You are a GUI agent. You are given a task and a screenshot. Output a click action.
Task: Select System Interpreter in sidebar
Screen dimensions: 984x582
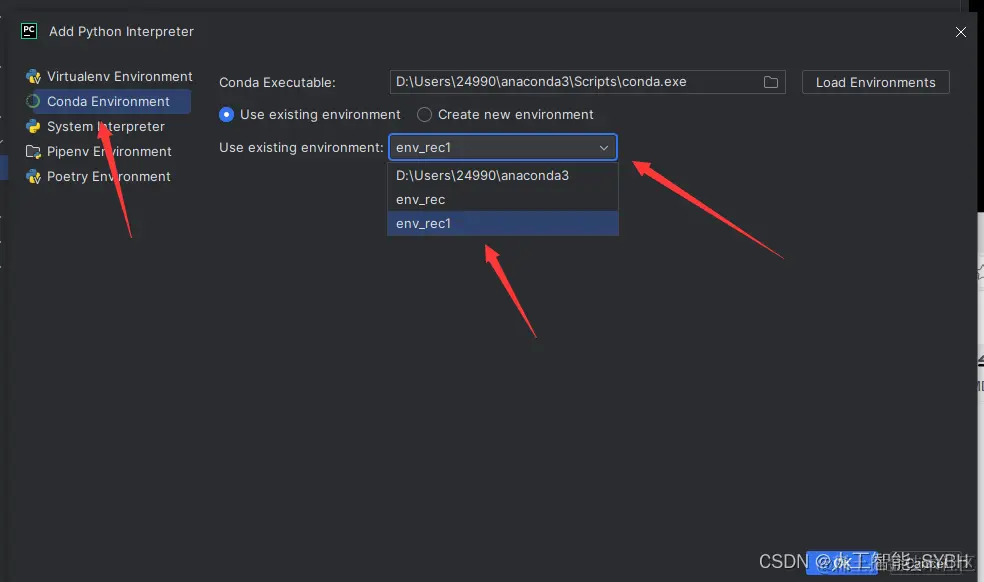click(107, 126)
